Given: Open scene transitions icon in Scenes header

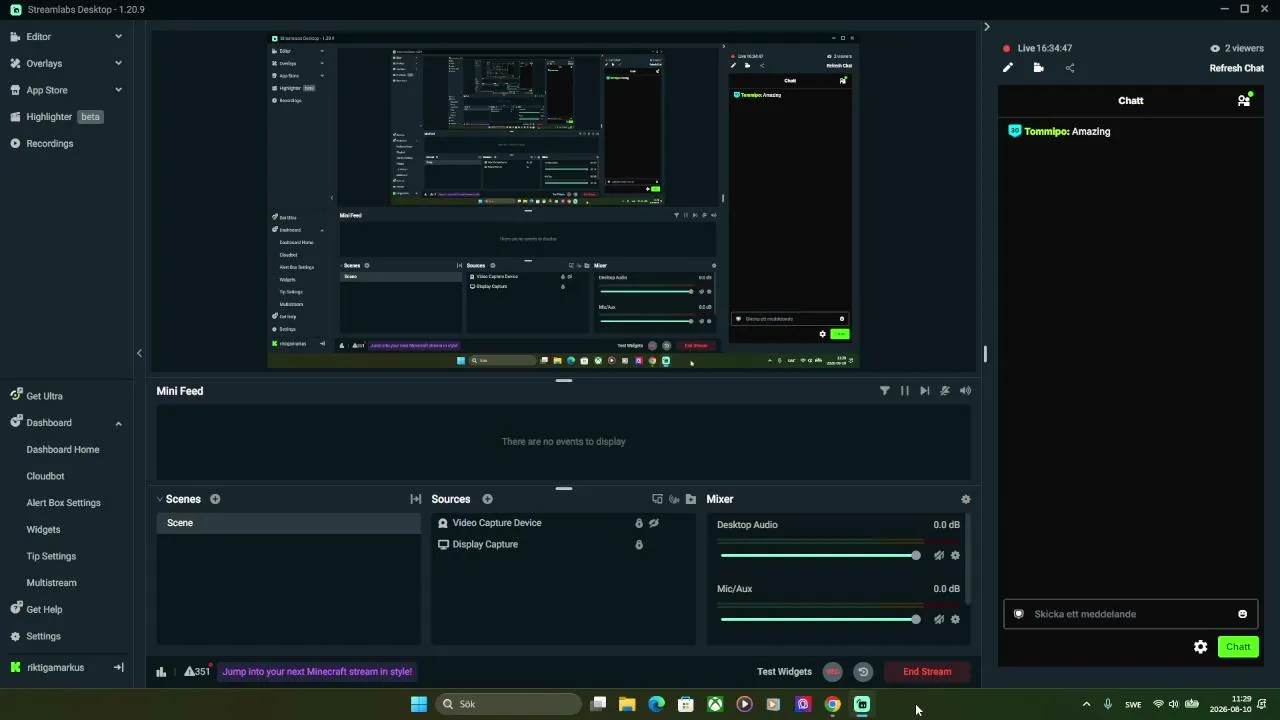Looking at the screenshot, I should [x=416, y=499].
